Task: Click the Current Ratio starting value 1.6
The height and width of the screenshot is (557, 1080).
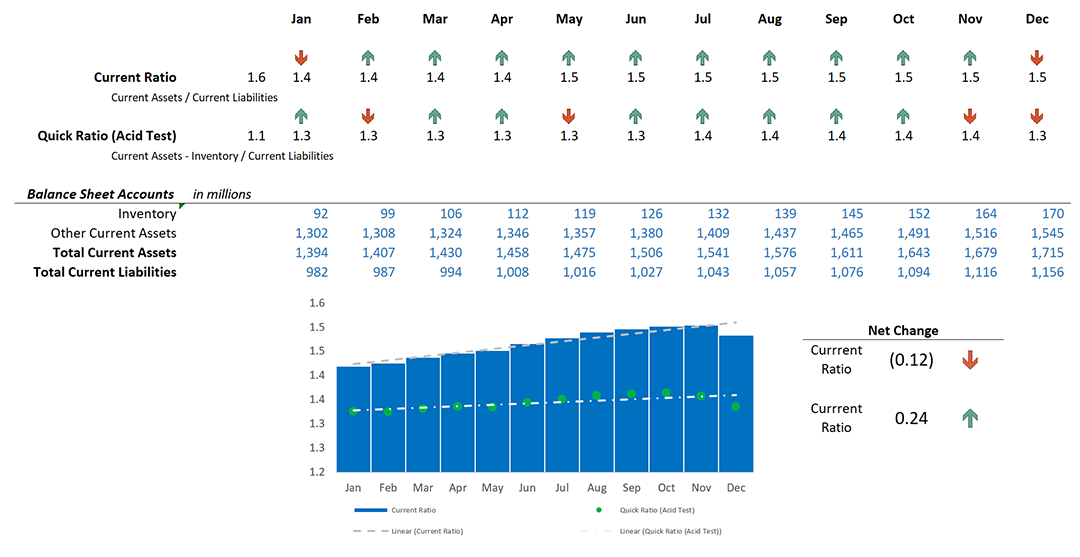Action: [256, 77]
